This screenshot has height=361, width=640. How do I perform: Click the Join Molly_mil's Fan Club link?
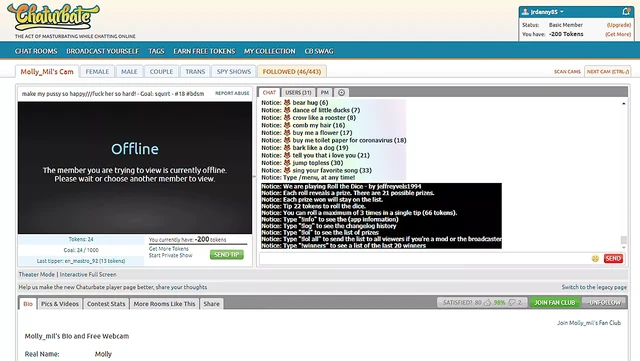(x=589, y=323)
